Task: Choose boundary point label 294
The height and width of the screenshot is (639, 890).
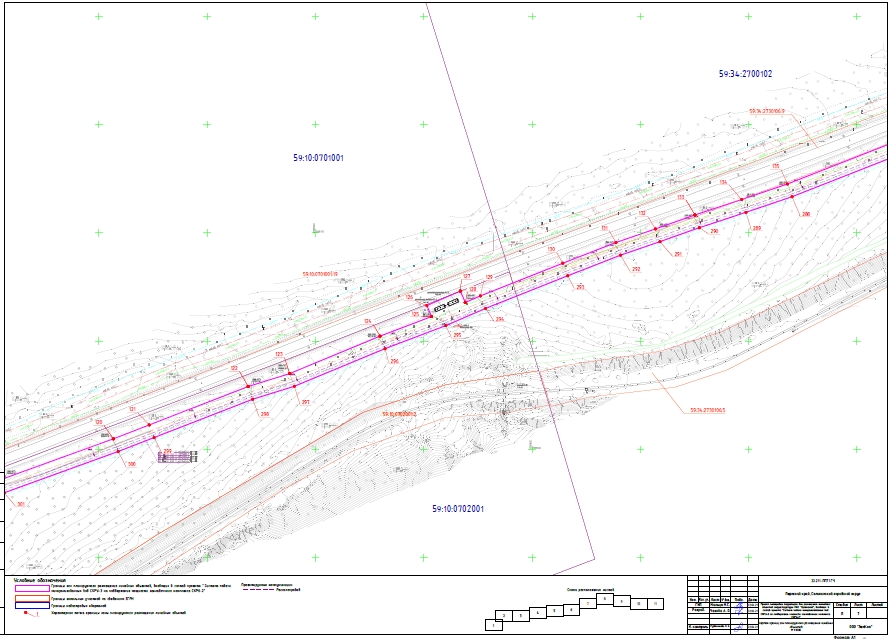Action: 499,319
